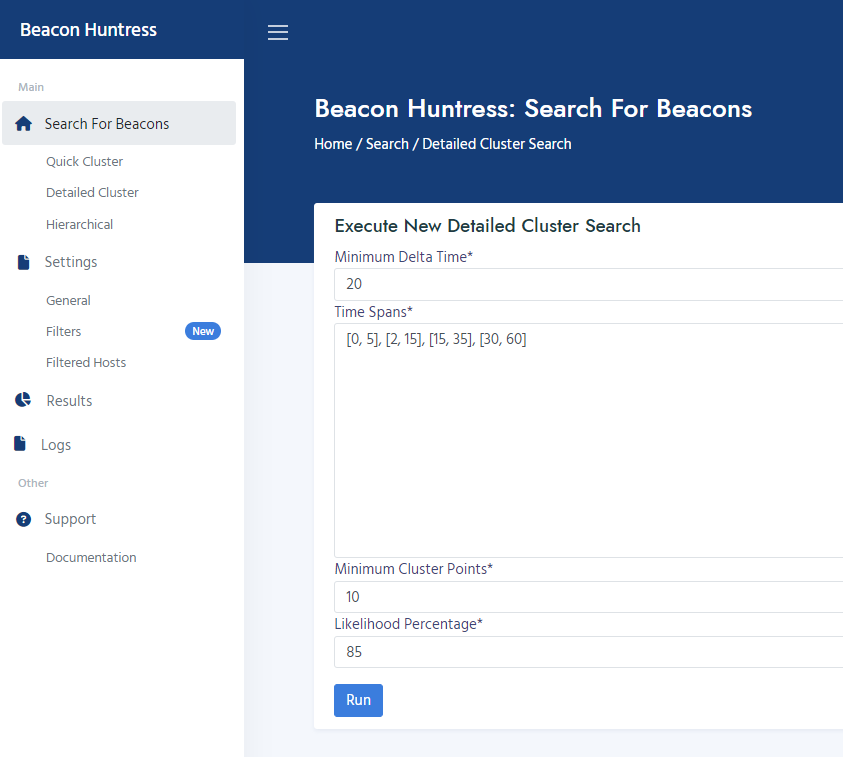Open the Detailed Cluster menu item
The height and width of the screenshot is (757, 843).
[92, 192]
